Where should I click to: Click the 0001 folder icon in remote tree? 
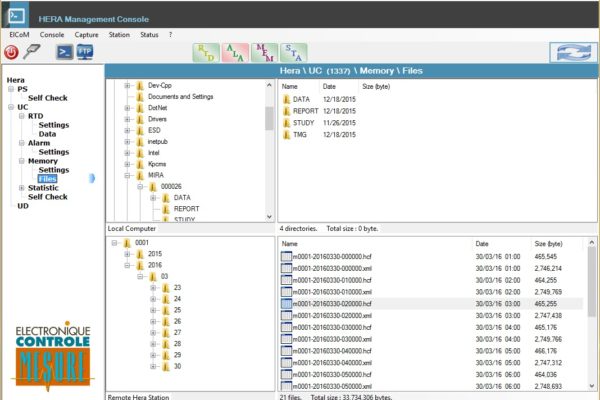click(127, 243)
